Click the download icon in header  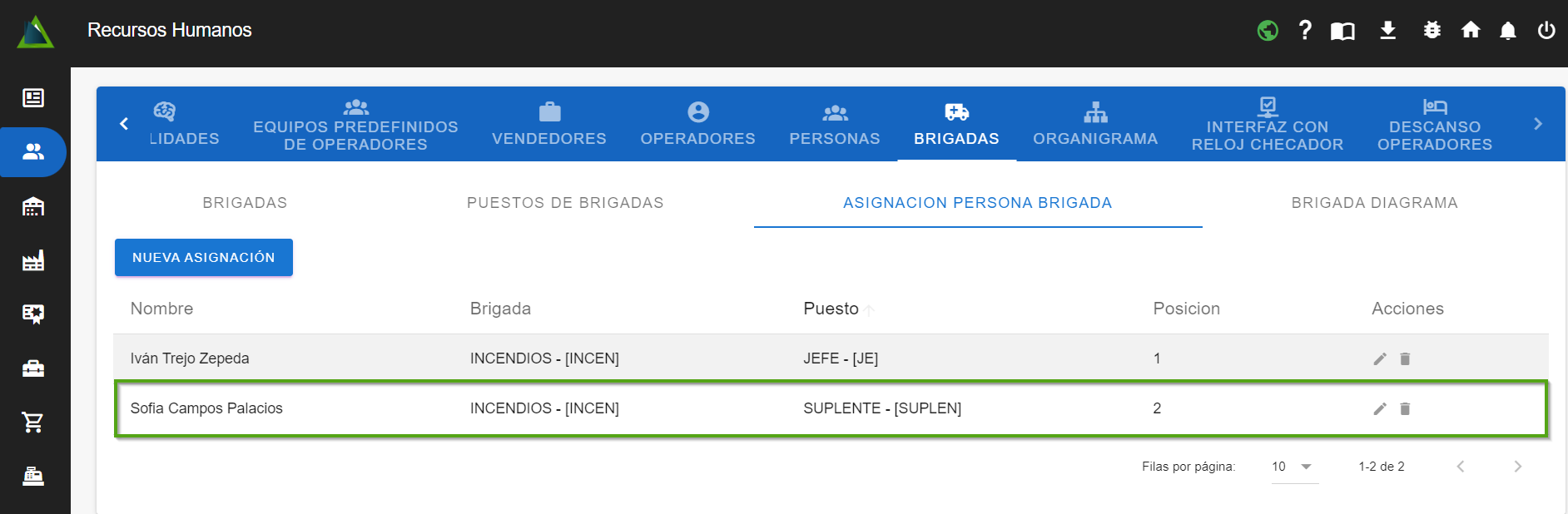tap(1387, 31)
